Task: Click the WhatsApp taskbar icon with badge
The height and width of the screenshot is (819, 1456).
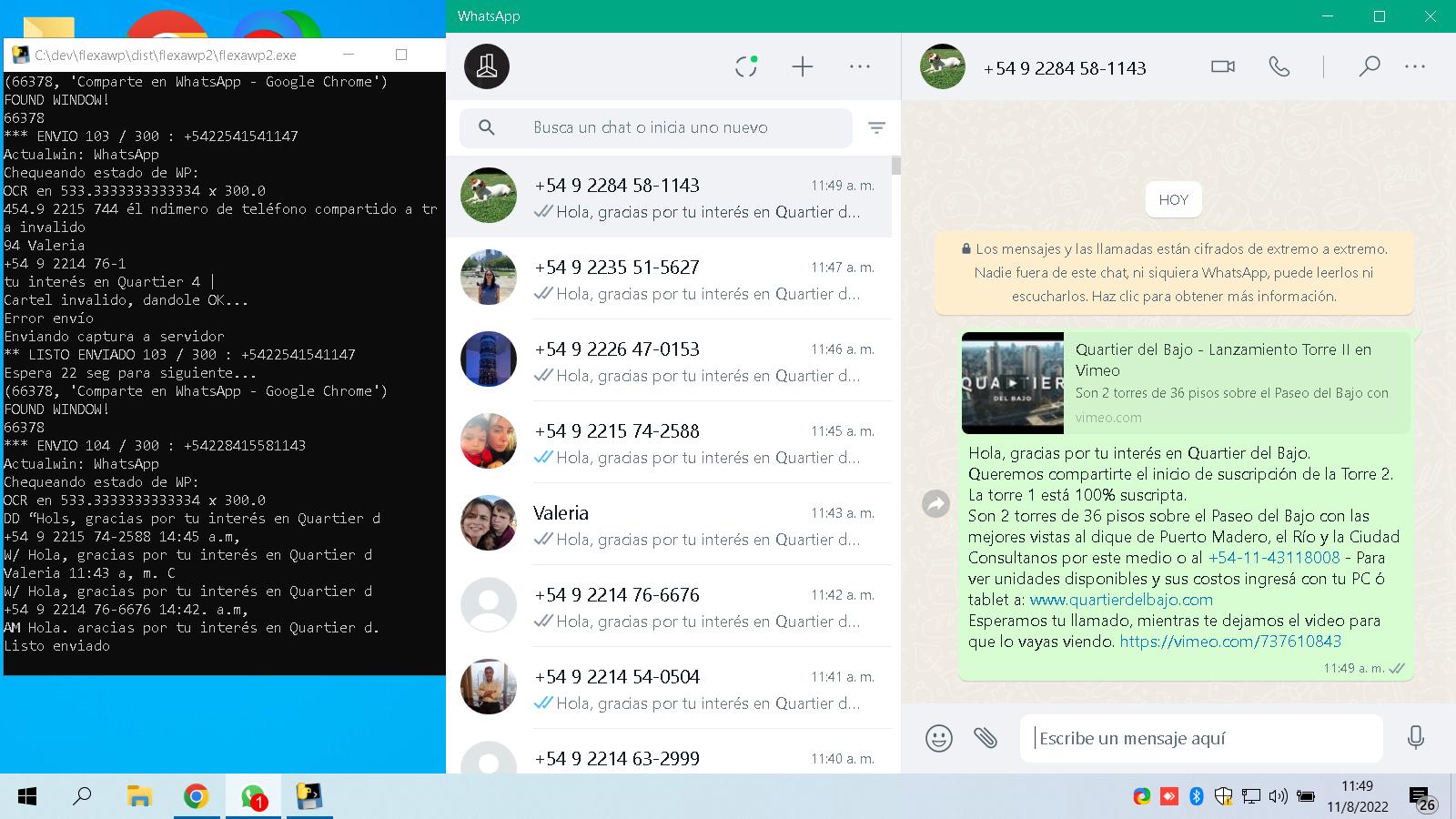Action: click(254, 797)
